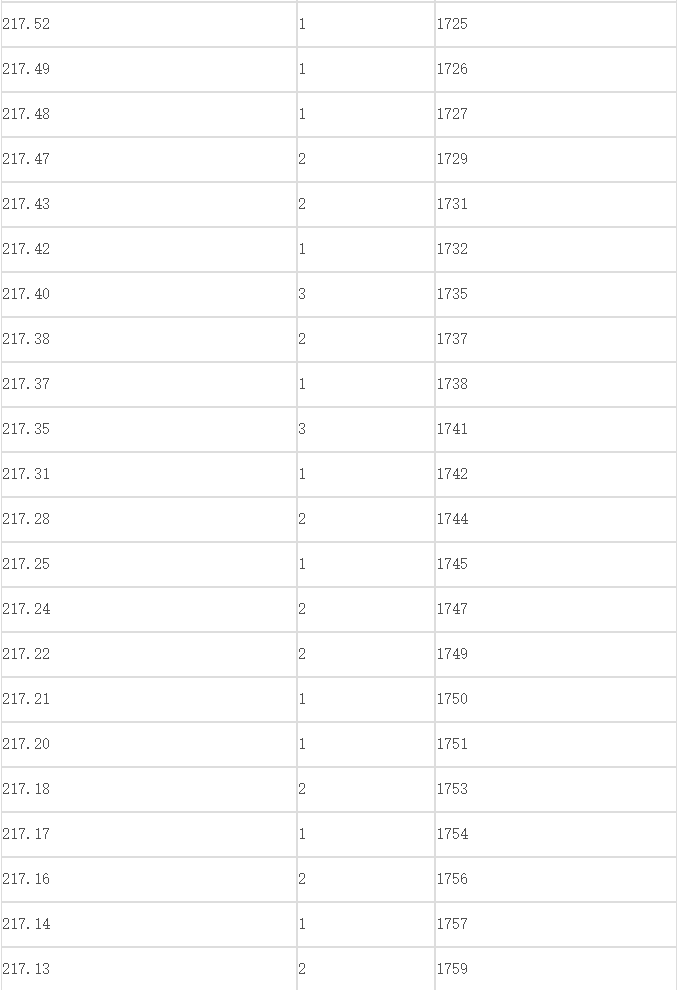Screen dimensions: 678x990
Task: Select the cell showing 217.49
Action: click(149, 69)
